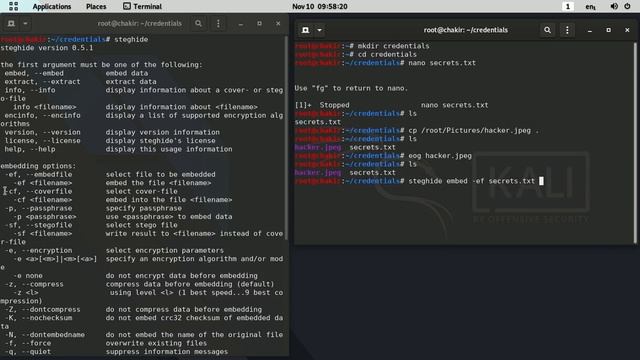Click the '-ef, --embedfile' option text
Image resolution: width=640 pixels, height=360 pixels.
pyautogui.click(x=38, y=174)
